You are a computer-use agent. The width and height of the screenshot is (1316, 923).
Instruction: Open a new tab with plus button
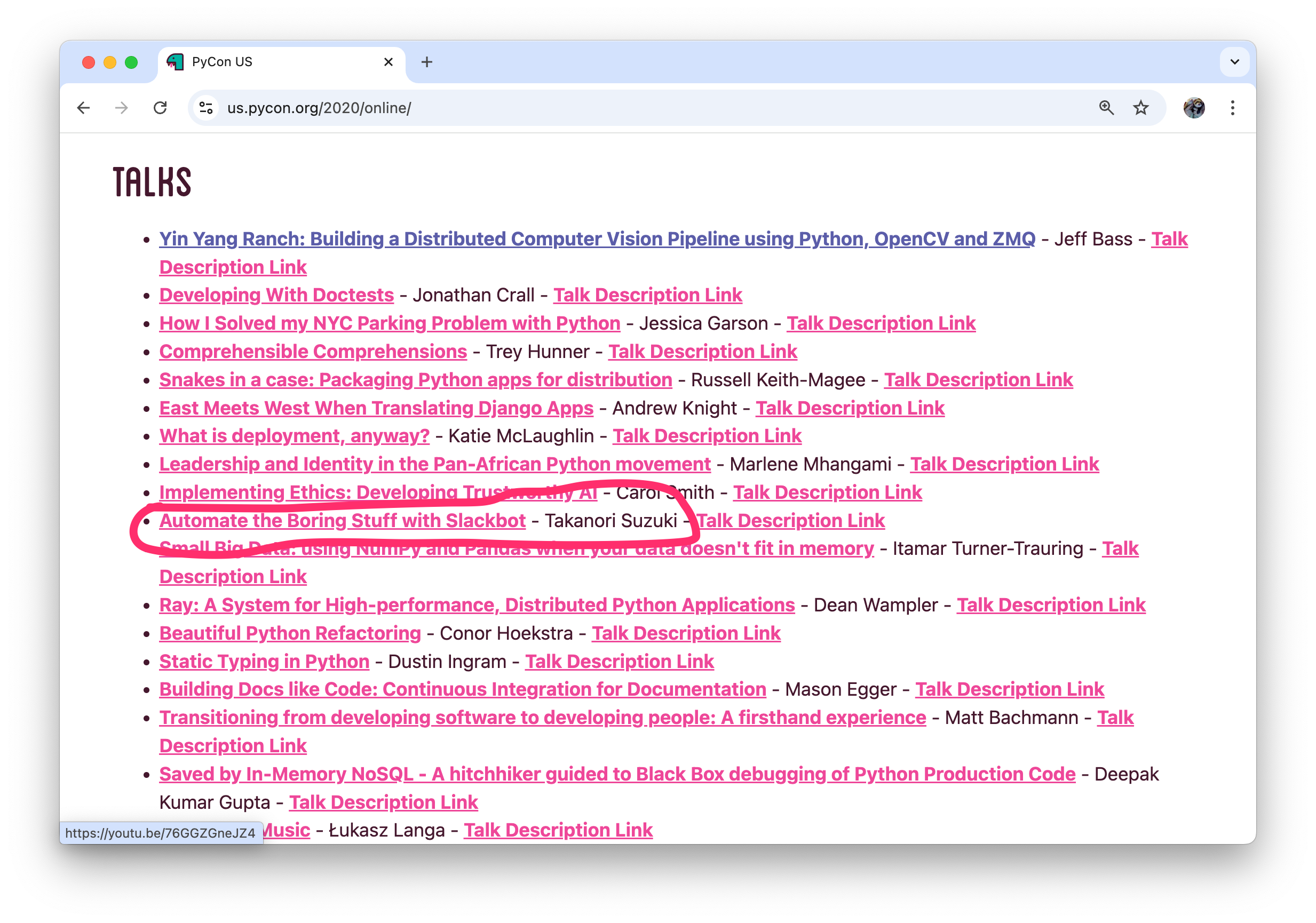point(426,62)
